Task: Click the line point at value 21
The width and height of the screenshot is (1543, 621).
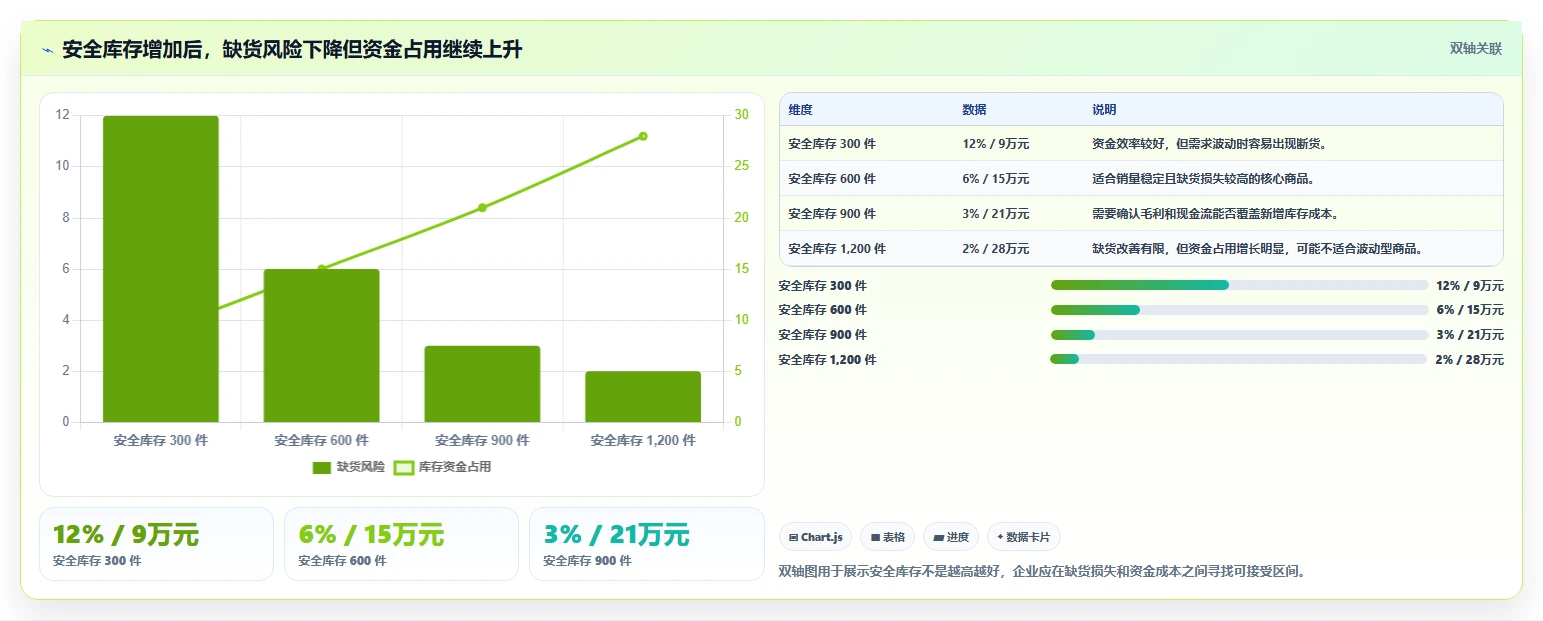Action: (x=482, y=208)
